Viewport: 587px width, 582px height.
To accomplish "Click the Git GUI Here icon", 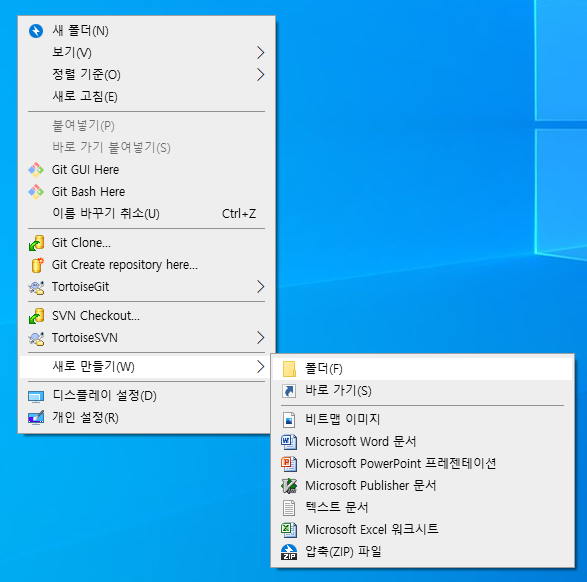I will pos(36,170).
